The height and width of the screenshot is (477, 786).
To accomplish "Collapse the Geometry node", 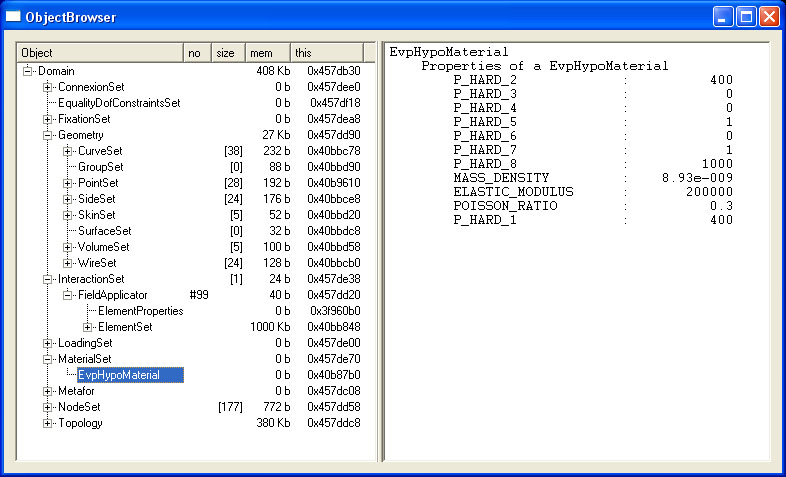I will pos(48,135).
